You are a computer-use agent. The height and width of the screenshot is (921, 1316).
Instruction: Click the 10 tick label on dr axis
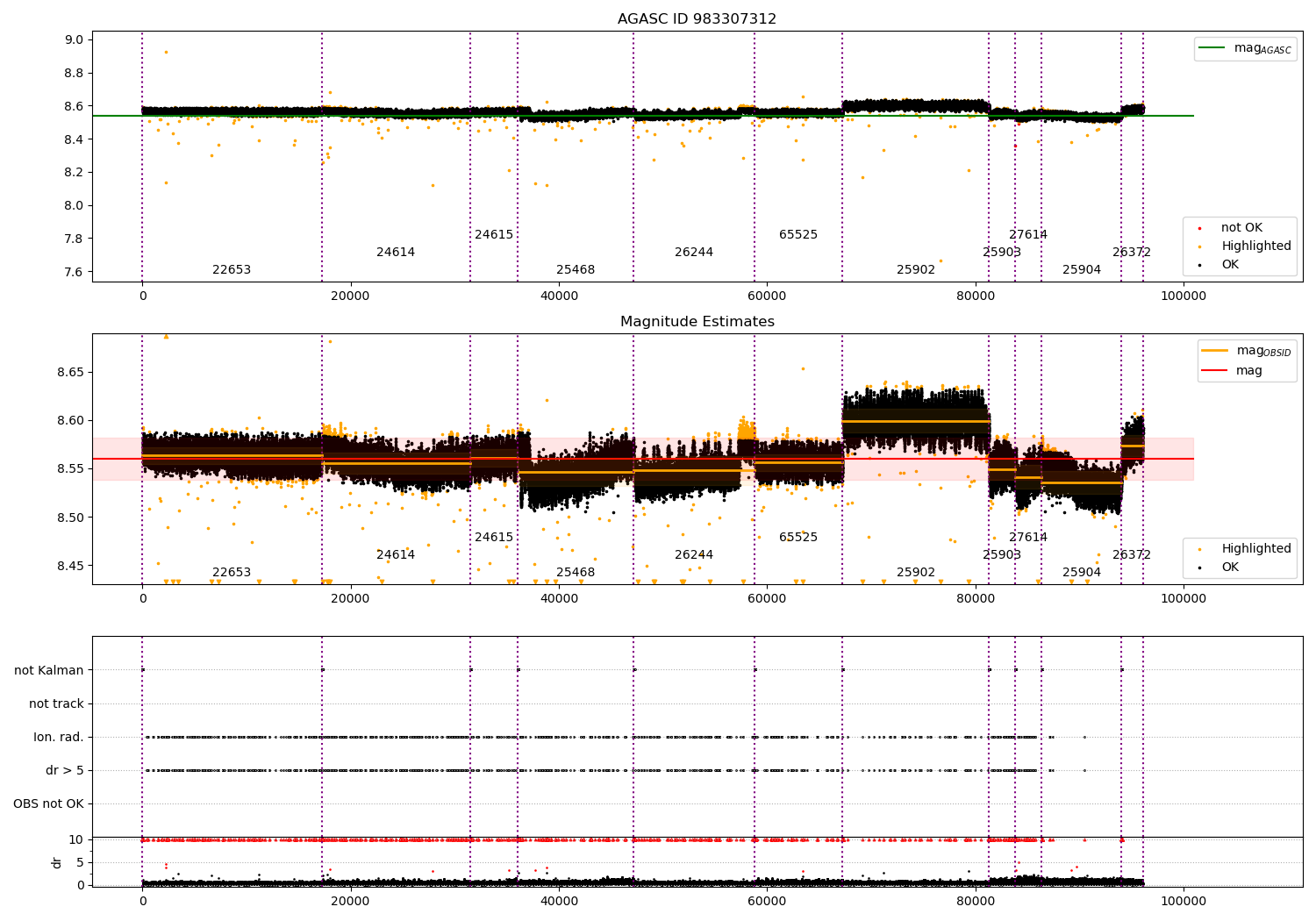(76, 840)
